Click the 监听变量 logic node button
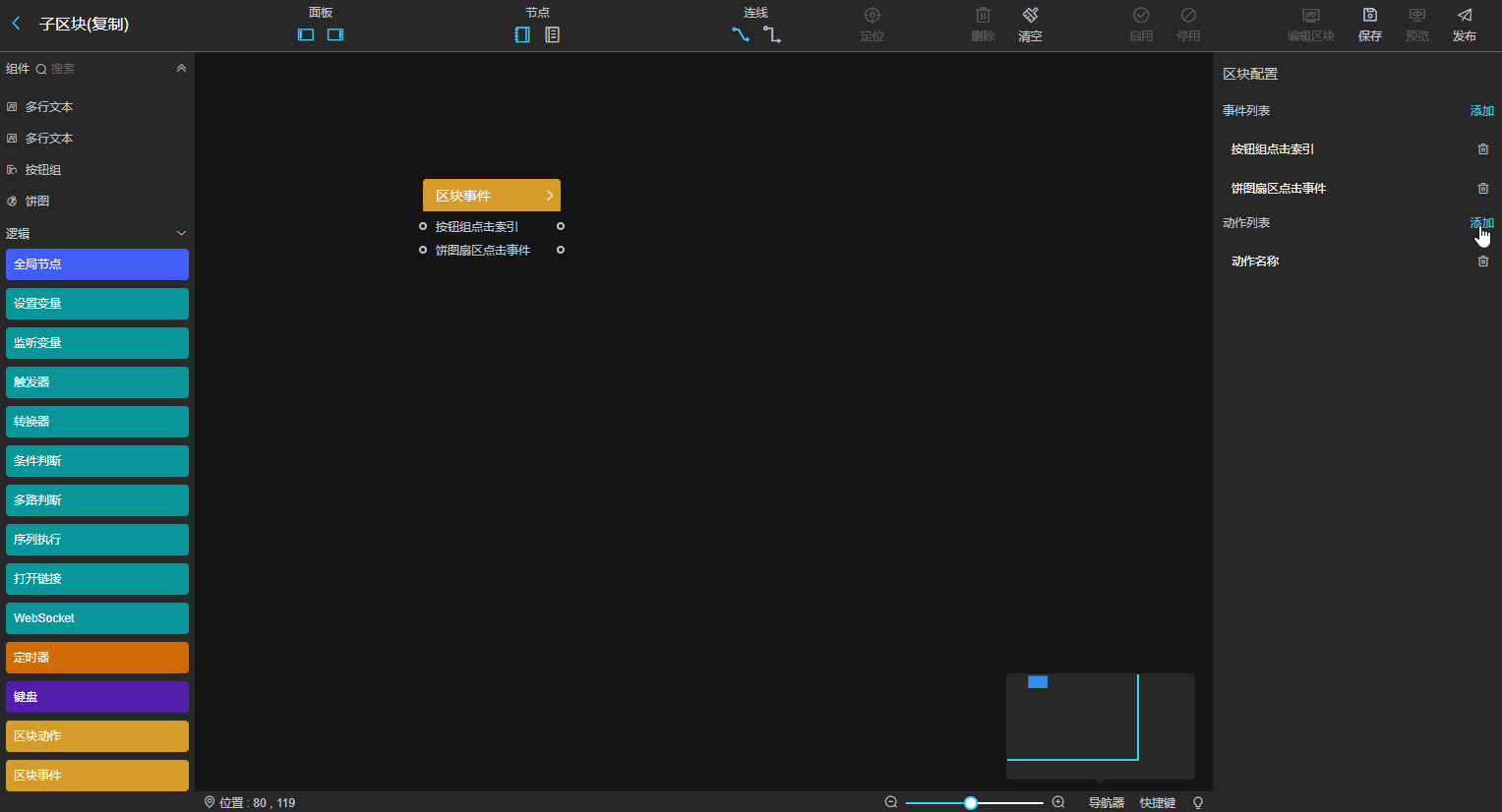 click(97, 343)
